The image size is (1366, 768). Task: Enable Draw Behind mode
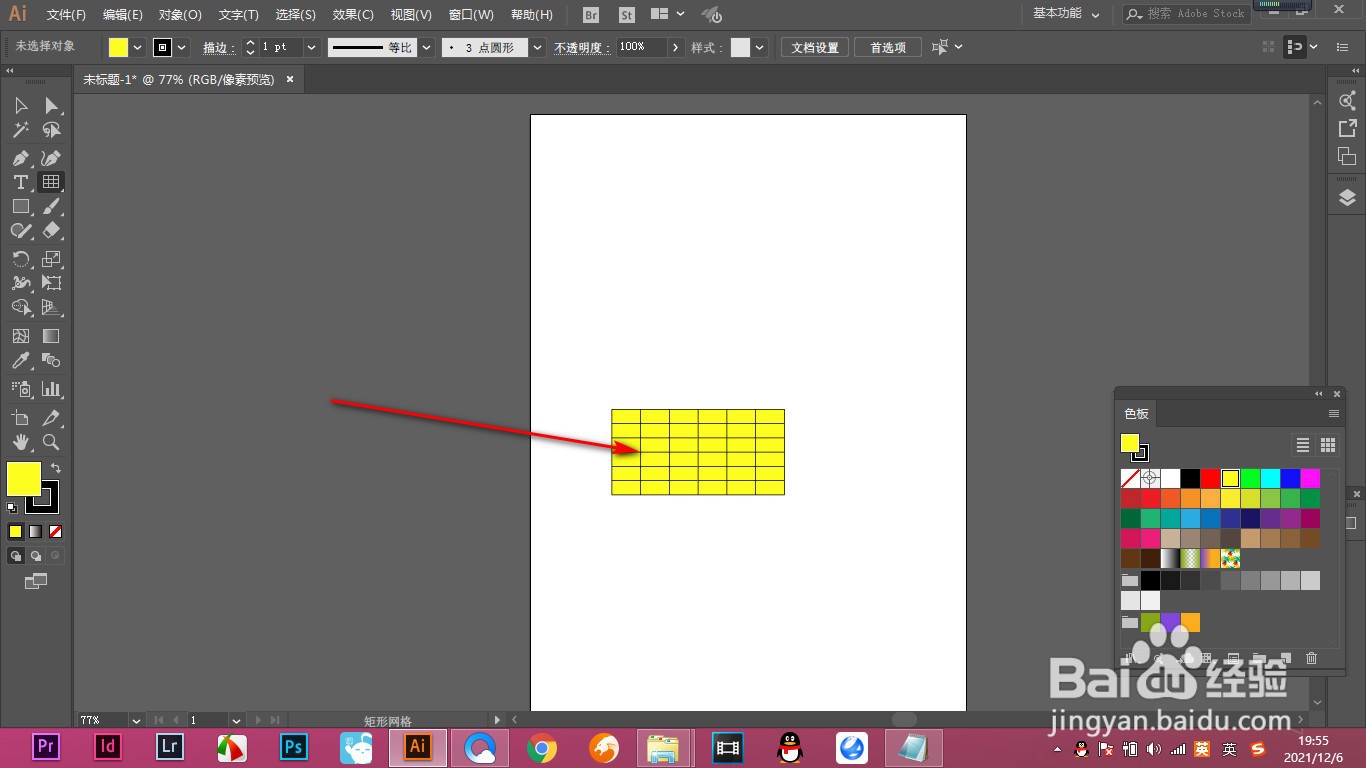tap(36, 555)
